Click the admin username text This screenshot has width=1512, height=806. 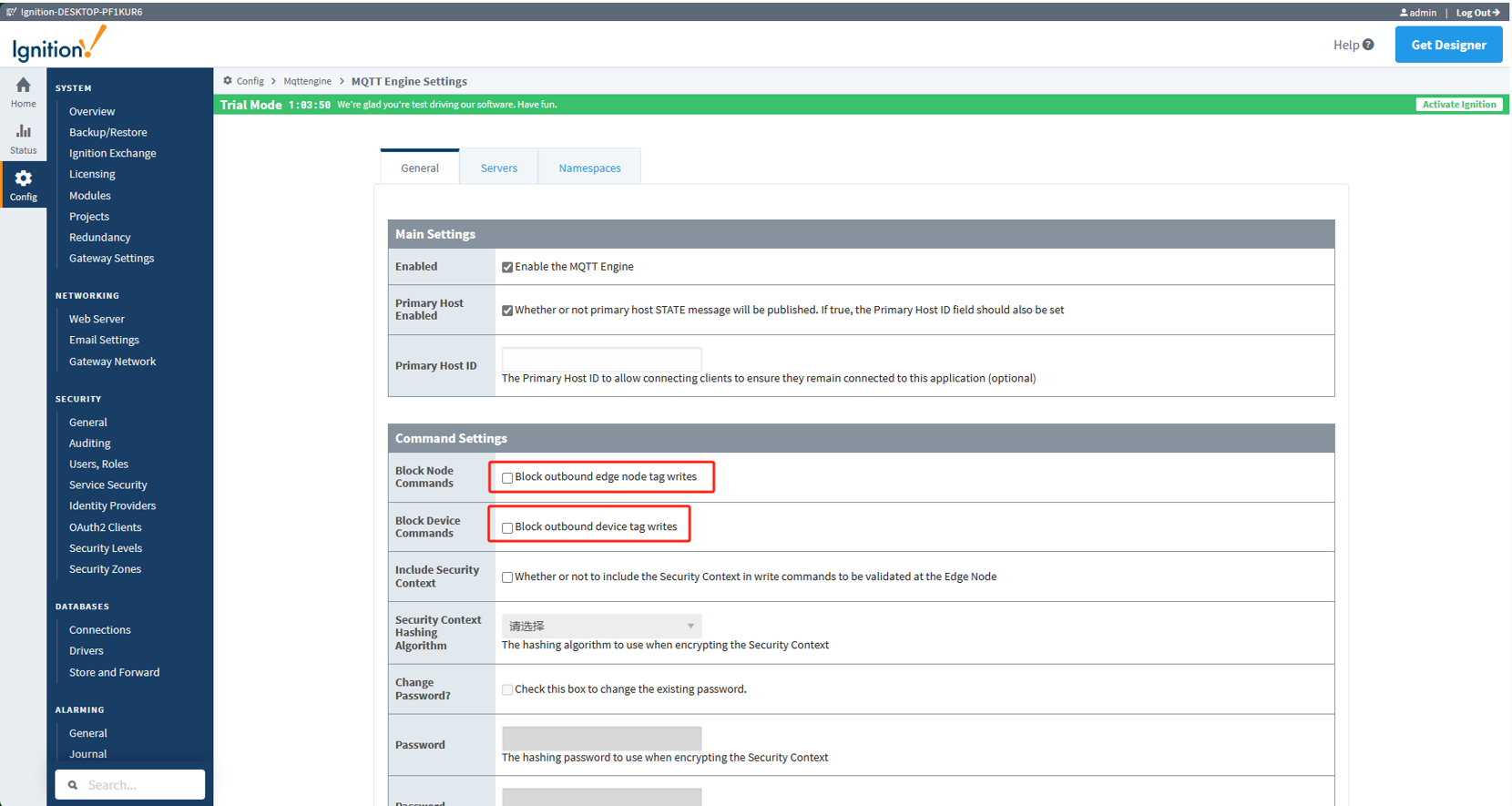coord(1423,13)
